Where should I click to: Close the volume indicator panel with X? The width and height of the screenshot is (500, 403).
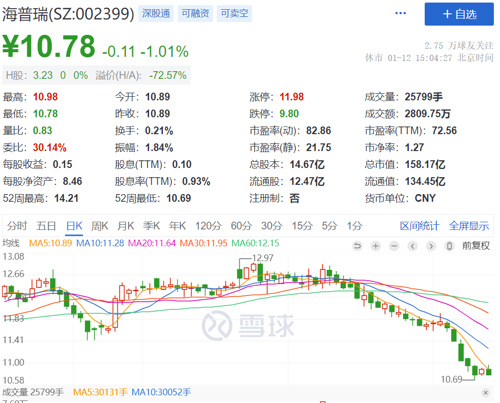tap(486, 393)
